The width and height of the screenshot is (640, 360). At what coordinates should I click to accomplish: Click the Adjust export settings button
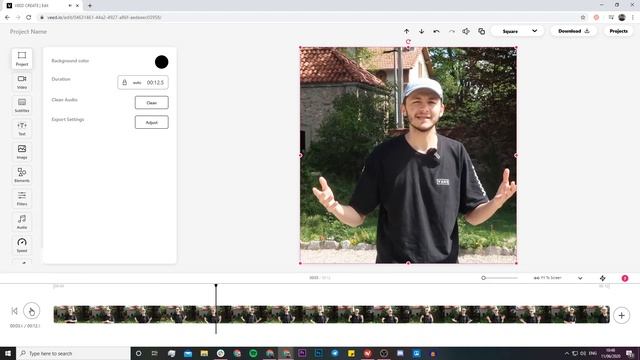click(x=151, y=122)
